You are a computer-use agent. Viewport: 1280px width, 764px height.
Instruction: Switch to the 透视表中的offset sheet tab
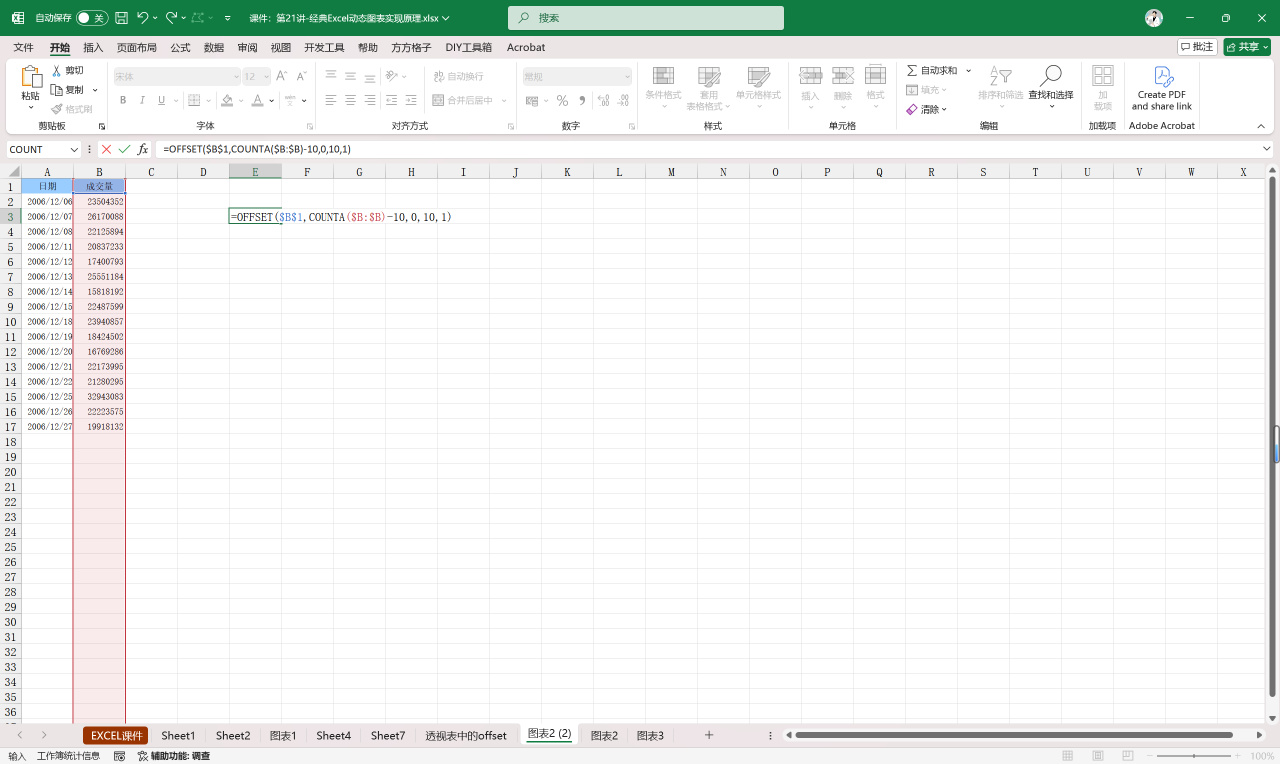click(x=466, y=735)
